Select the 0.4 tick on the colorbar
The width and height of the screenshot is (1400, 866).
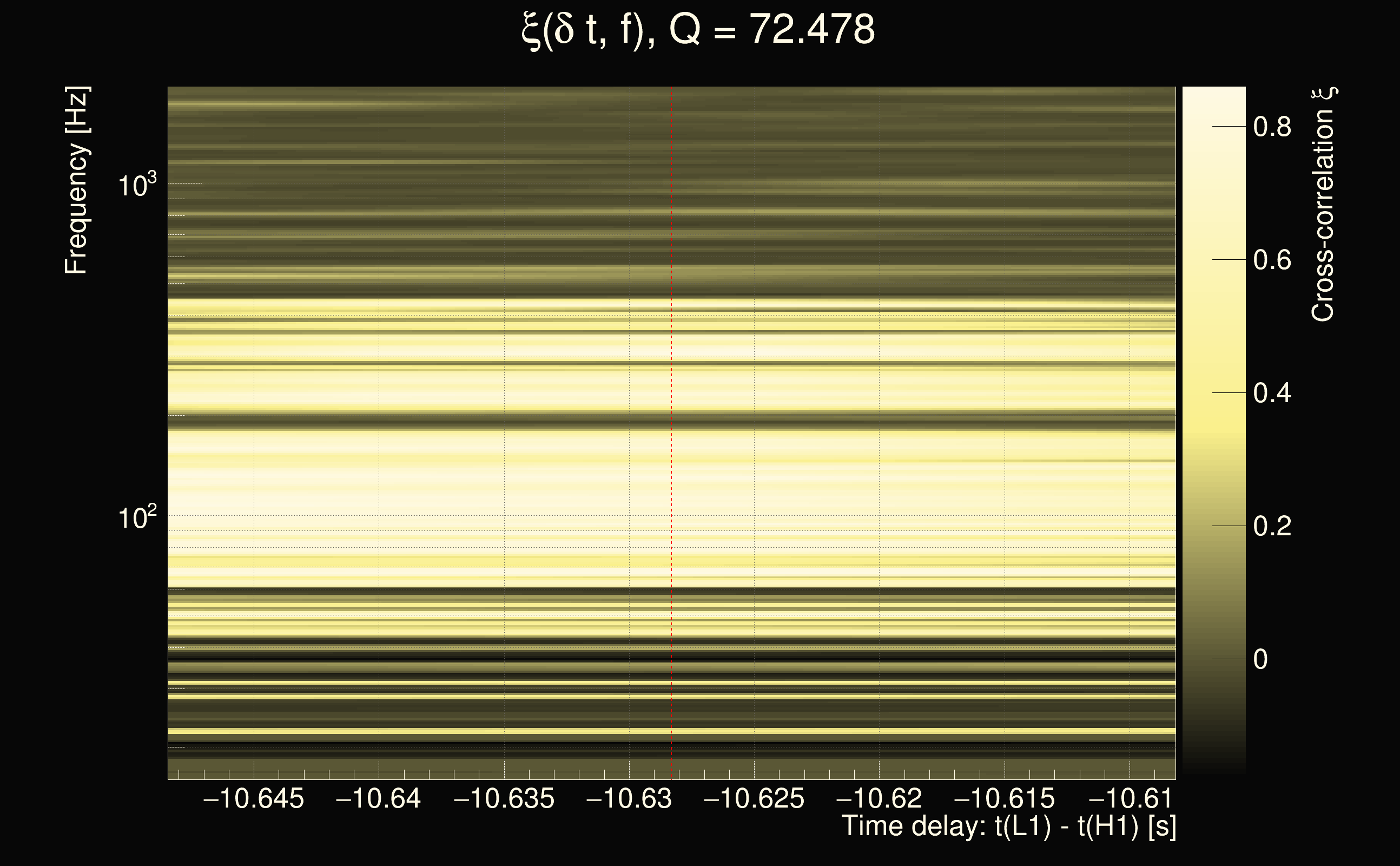[1272, 393]
